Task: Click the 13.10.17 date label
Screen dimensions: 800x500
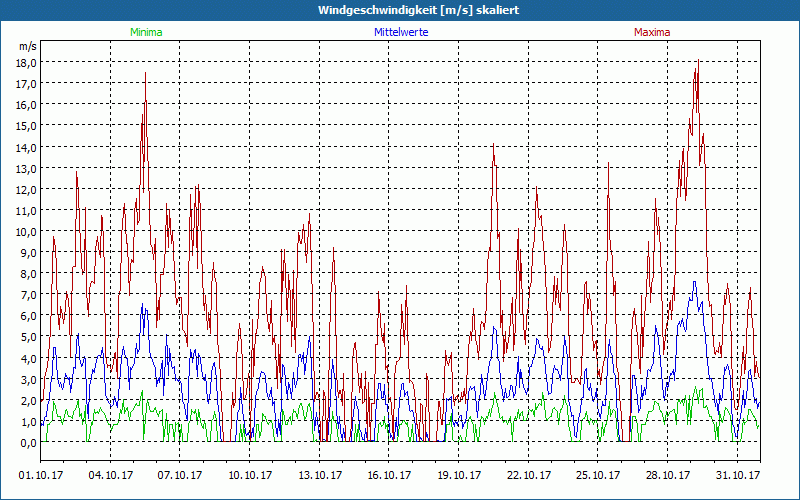Action: coord(320,475)
